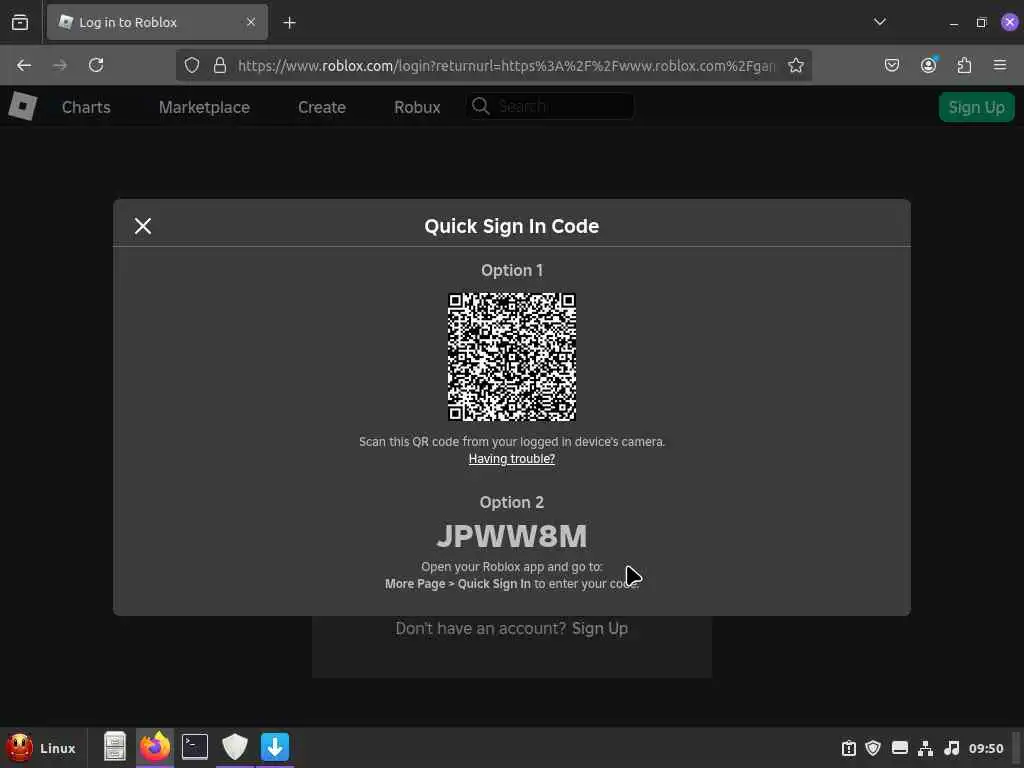Close the Log in to Roblox tab
This screenshot has width=1024, height=768.
click(x=251, y=22)
